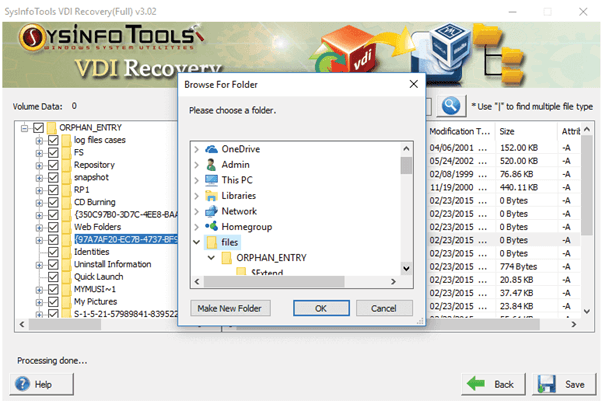Click the 774 Bytes size cell
Image resolution: width=602 pixels, height=403 pixels.
tap(518, 267)
